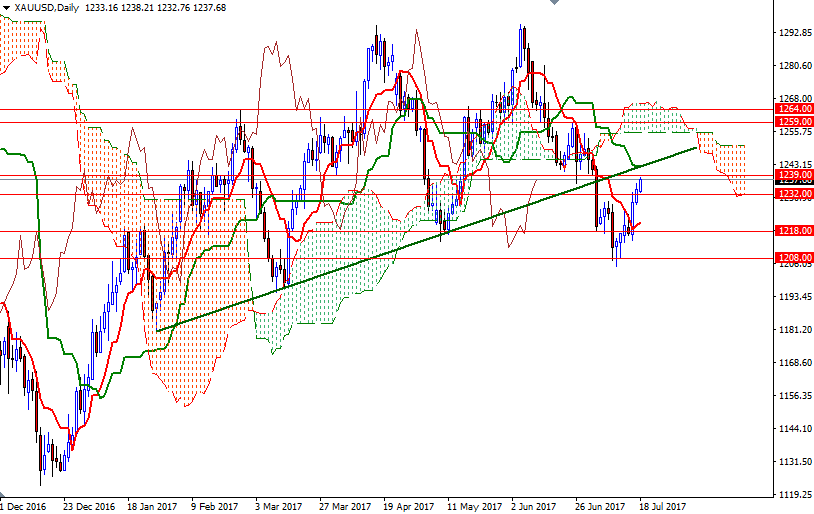Click the gray corner triangle at bottom-left
The width and height of the screenshot is (814, 514).
click(3, 496)
